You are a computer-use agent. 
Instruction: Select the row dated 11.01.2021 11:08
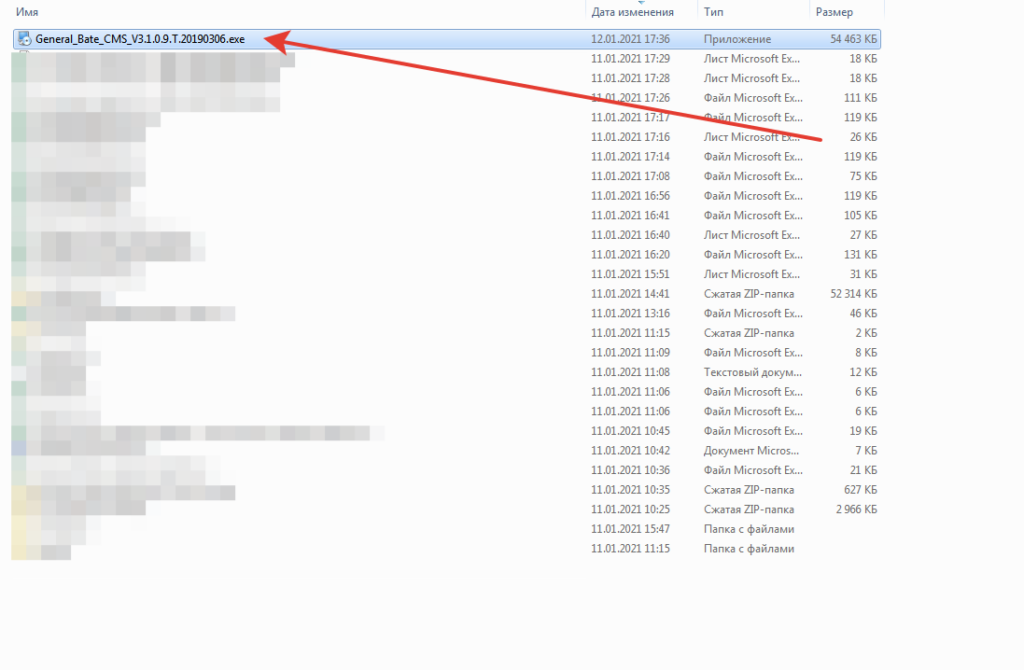click(446, 372)
